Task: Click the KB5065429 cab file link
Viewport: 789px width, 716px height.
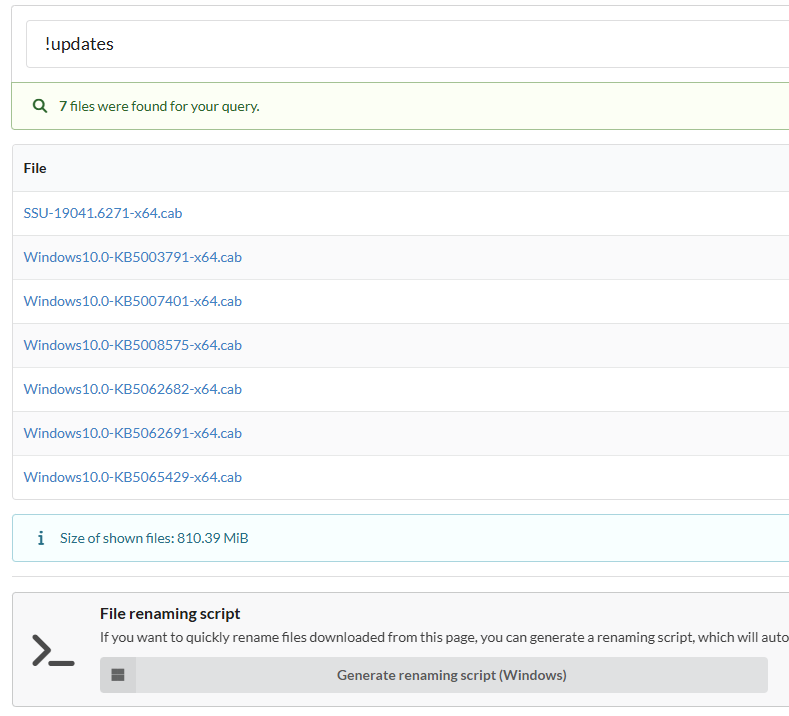Action: 133,477
